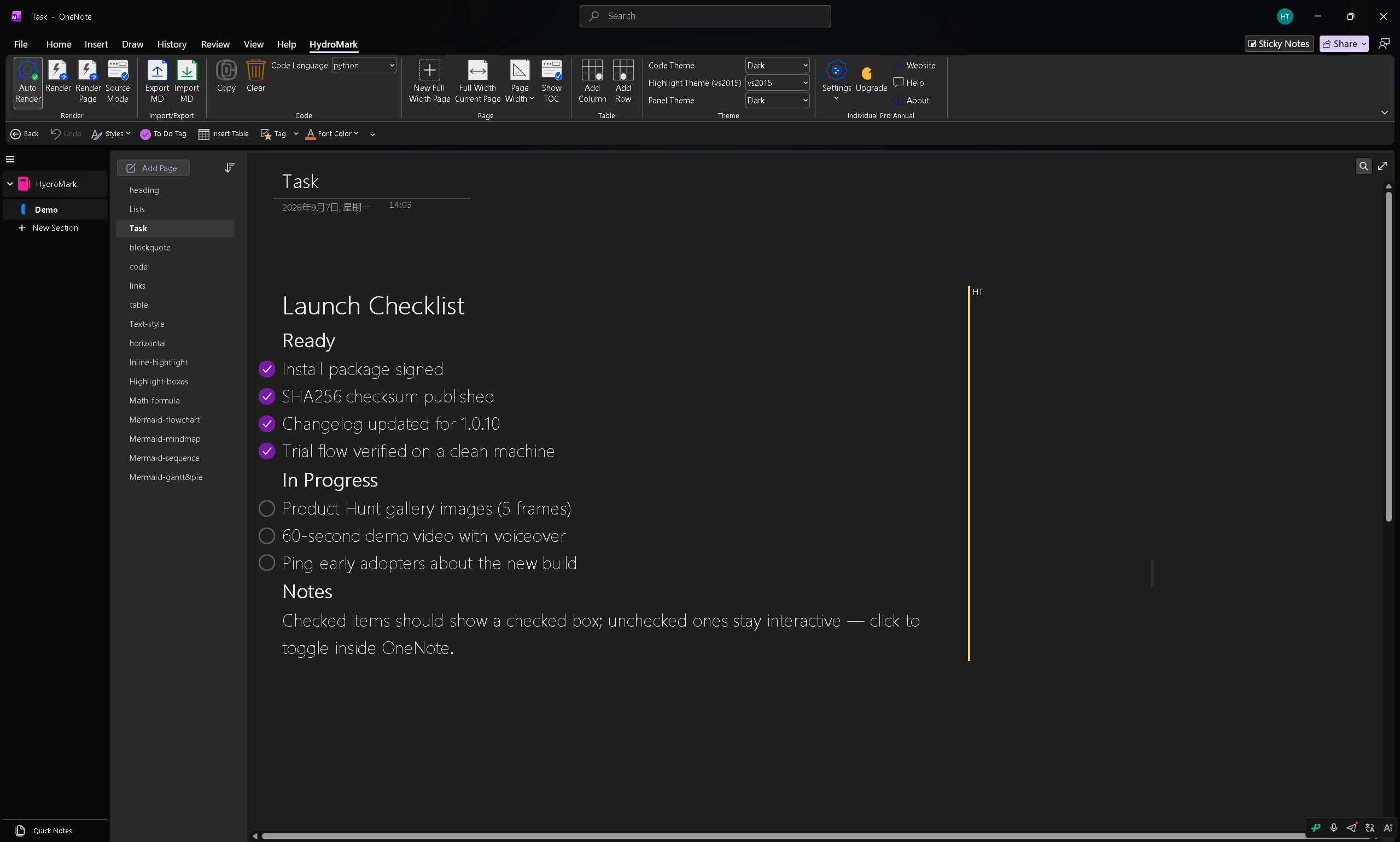Click the page search magnifier icon
1400x842 pixels.
pyautogui.click(x=1363, y=166)
